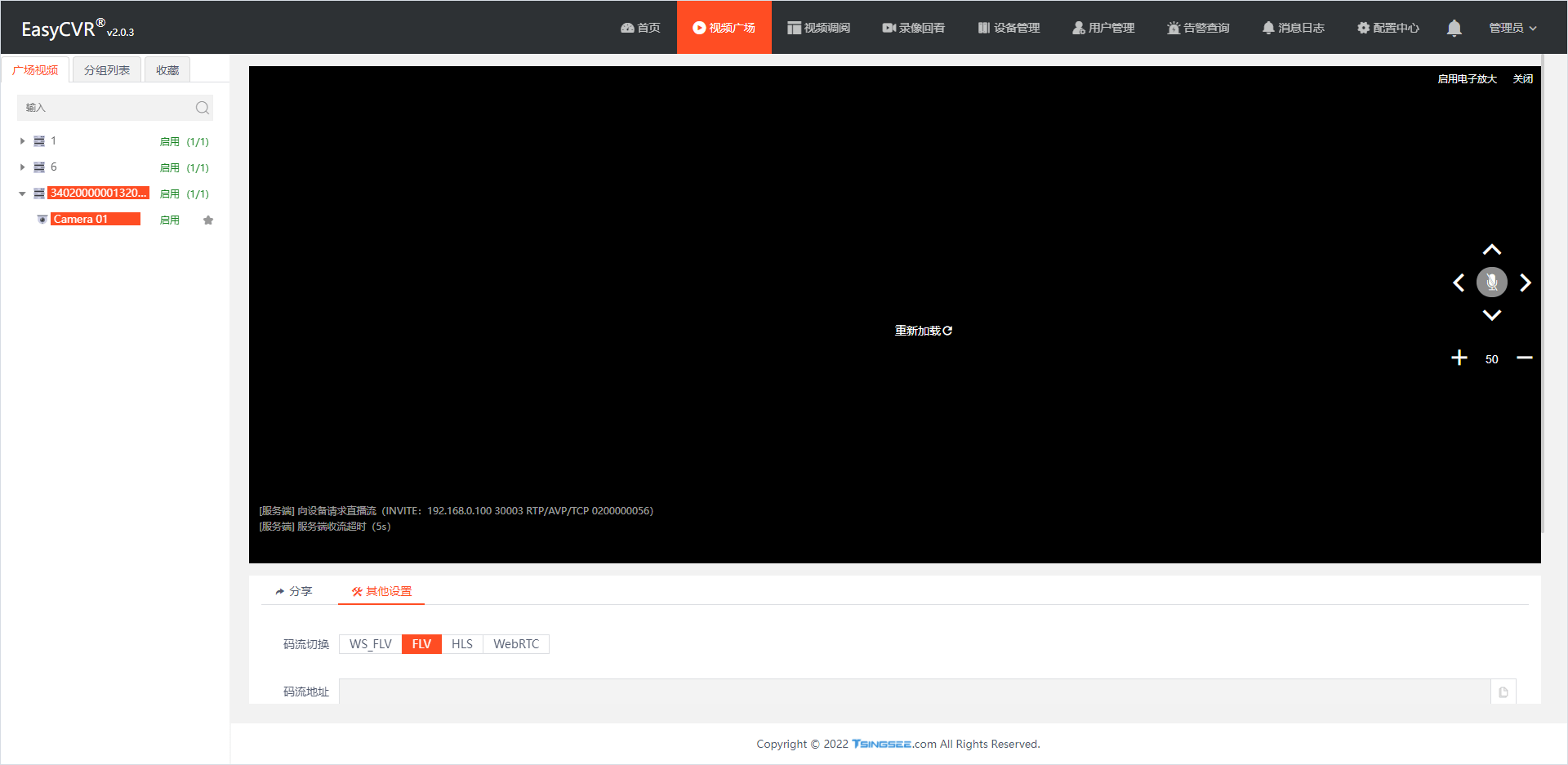Screen dimensions: 1568x765
Task: Open 配置中心 configuration center
Action: pyautogui.click(x=1388, y=28)
